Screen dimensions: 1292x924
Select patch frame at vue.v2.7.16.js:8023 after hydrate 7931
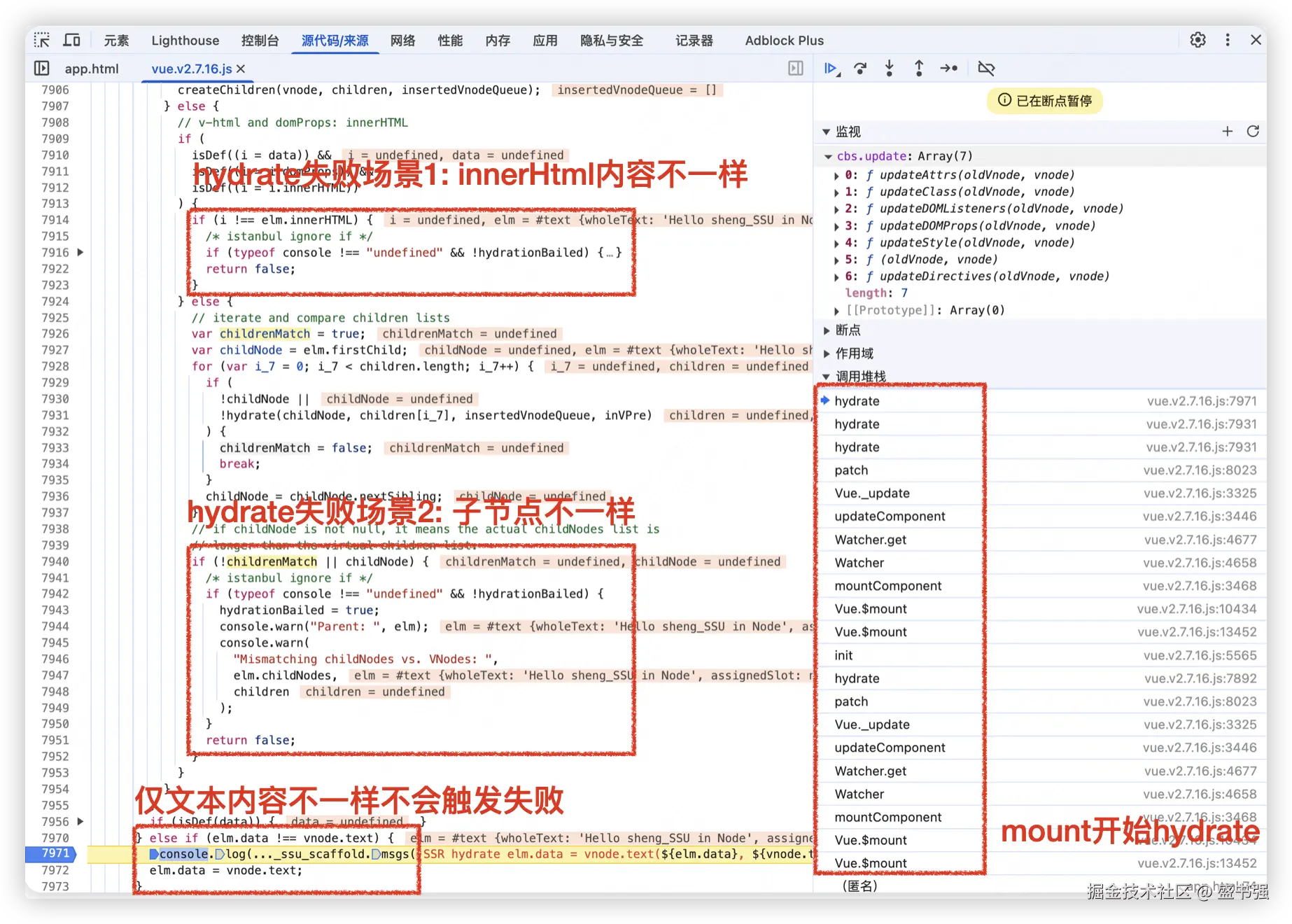[x=1040, y=470]
